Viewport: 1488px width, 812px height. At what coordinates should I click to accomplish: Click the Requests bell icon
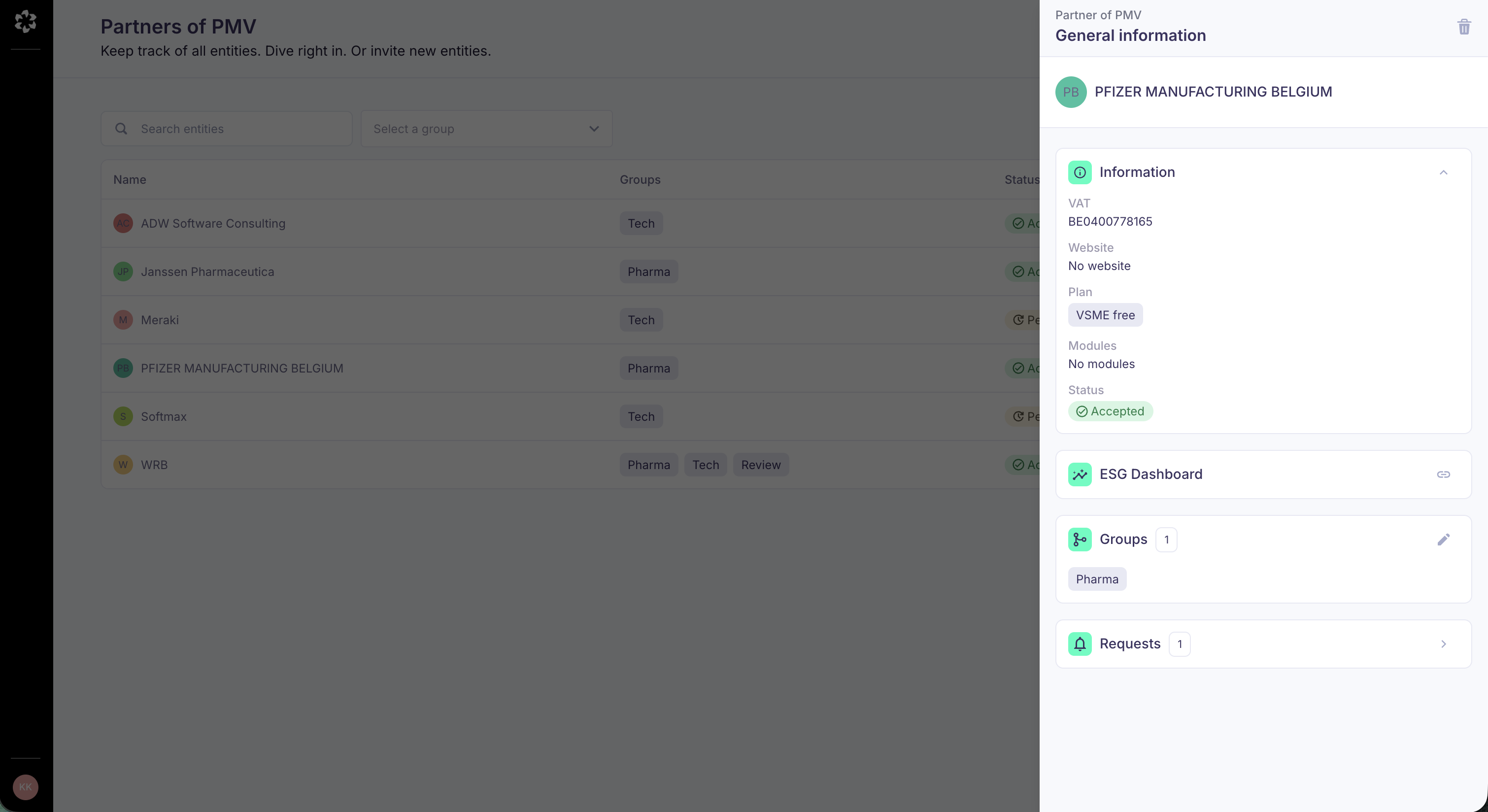pyautogui.click(x=1080, y=643)
